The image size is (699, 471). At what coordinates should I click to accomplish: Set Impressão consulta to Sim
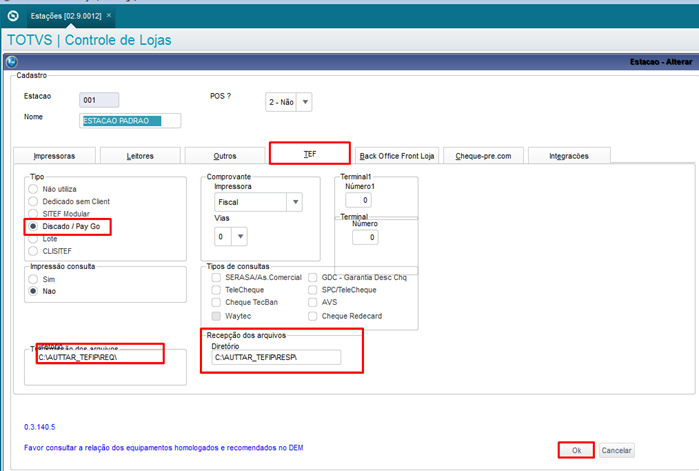click(33, 279)
